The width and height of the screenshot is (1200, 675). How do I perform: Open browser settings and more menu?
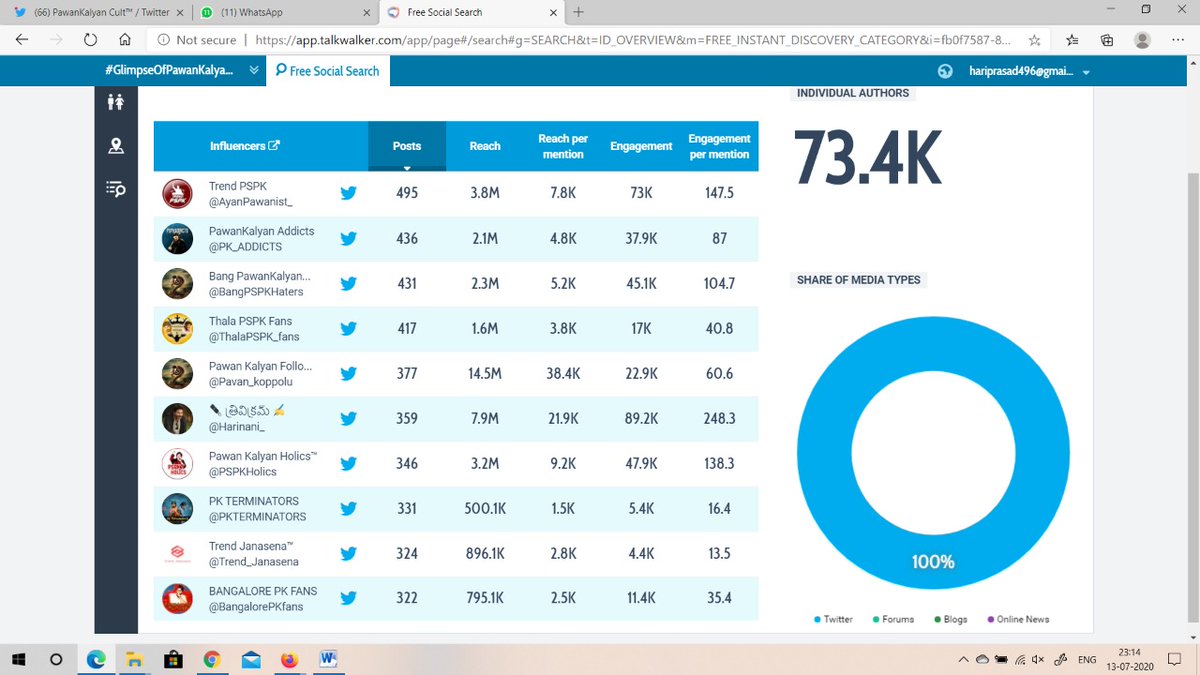[x=1178, y=40]
